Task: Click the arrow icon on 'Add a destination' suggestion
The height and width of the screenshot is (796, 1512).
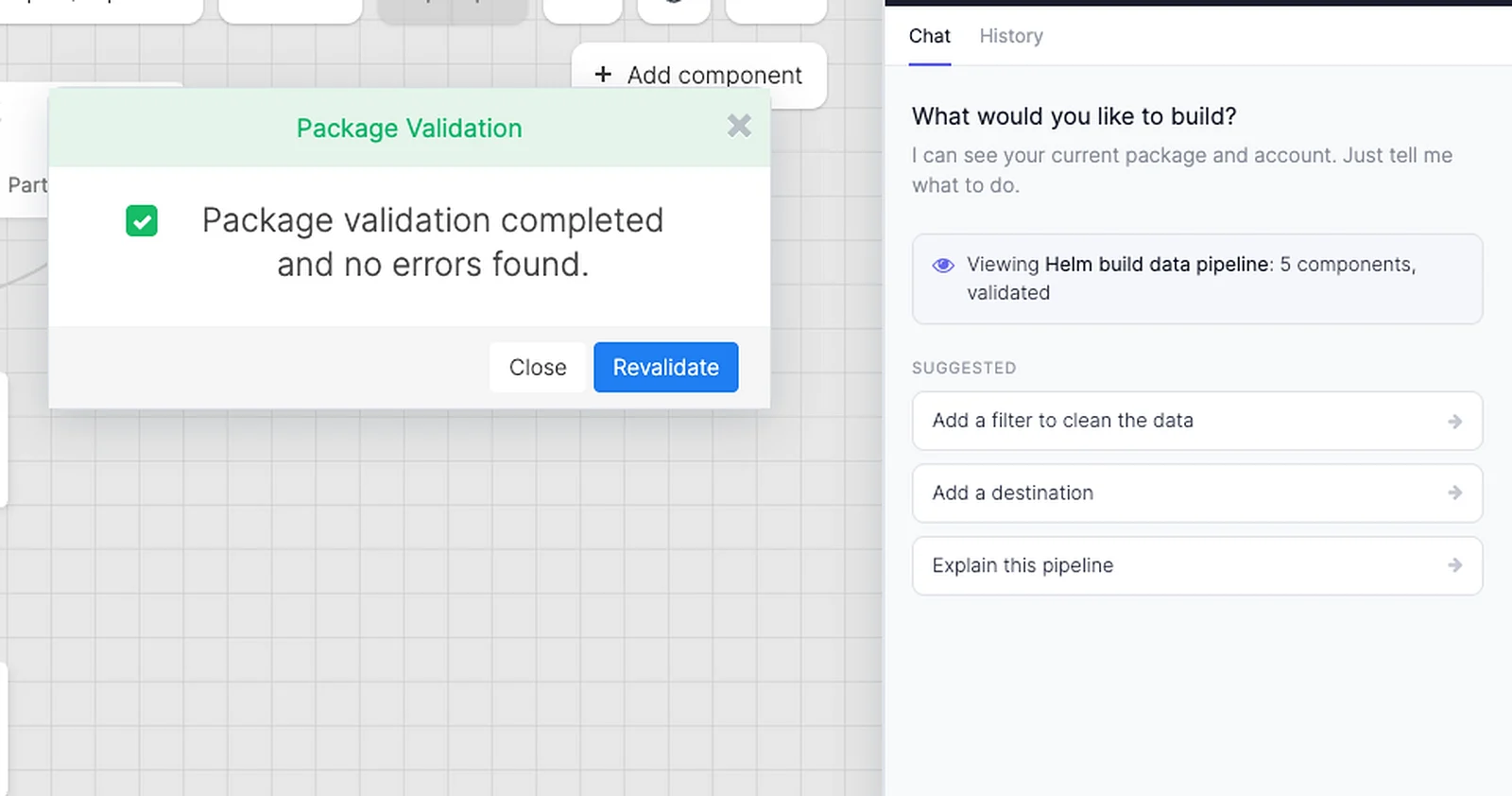Action: pyautogui.click(x=1455, y=493)
